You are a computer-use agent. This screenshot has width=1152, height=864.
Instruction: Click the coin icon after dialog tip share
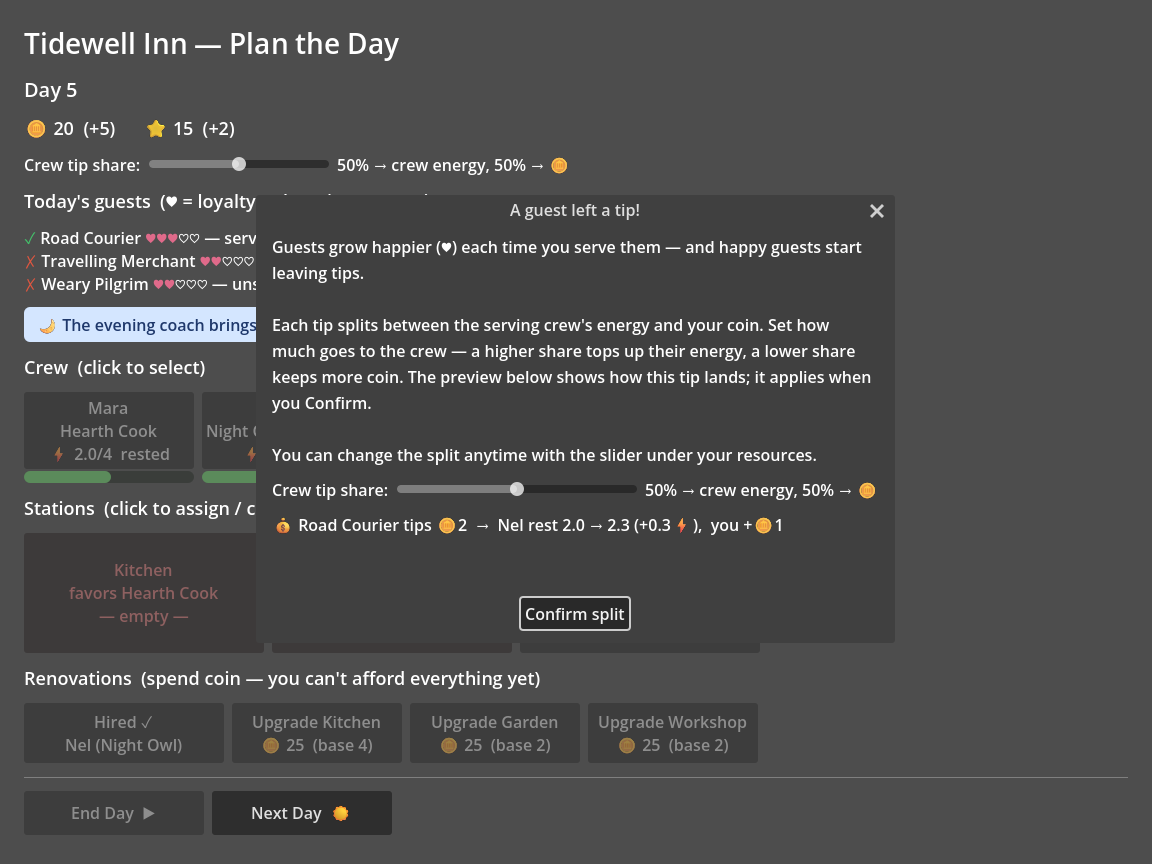click(x=867, y=491)
